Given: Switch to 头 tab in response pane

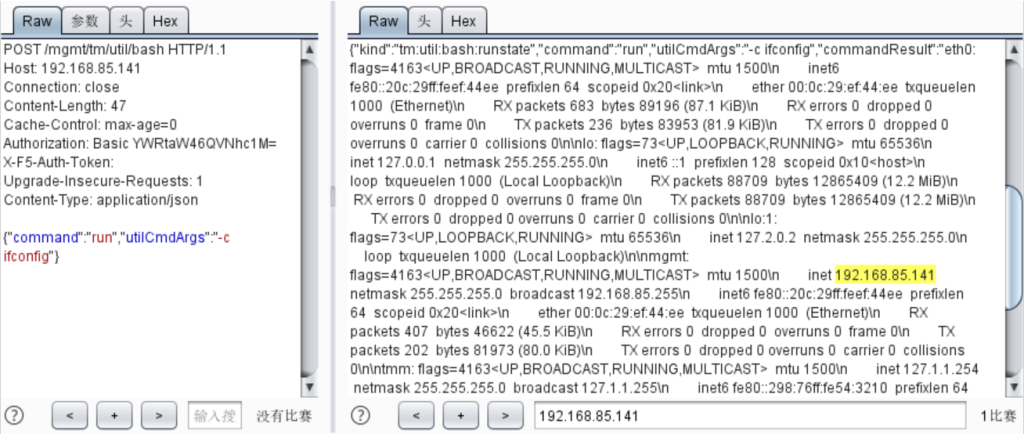Looking at the screenshot, I should point(424,21).
